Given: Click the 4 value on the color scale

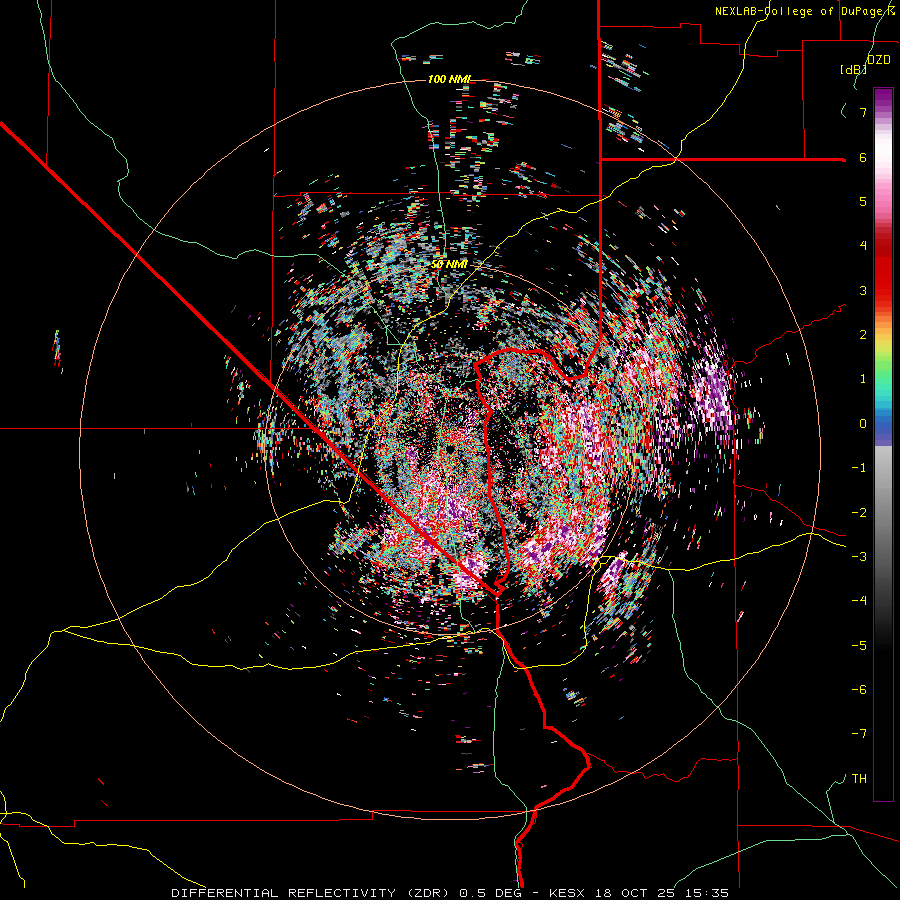Looking at the screenshot, I should [863, 246].
